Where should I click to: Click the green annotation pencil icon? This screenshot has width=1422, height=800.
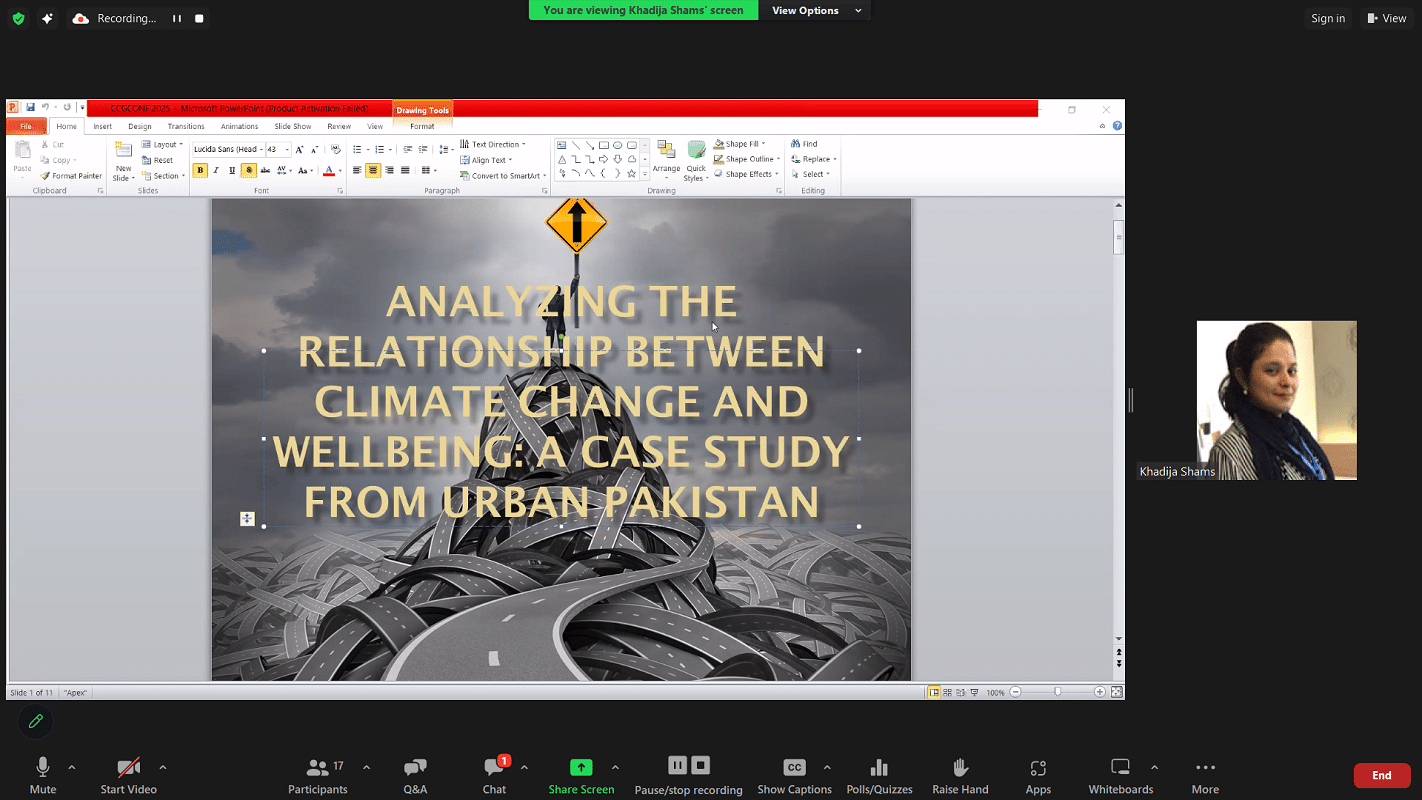(36, 721)
